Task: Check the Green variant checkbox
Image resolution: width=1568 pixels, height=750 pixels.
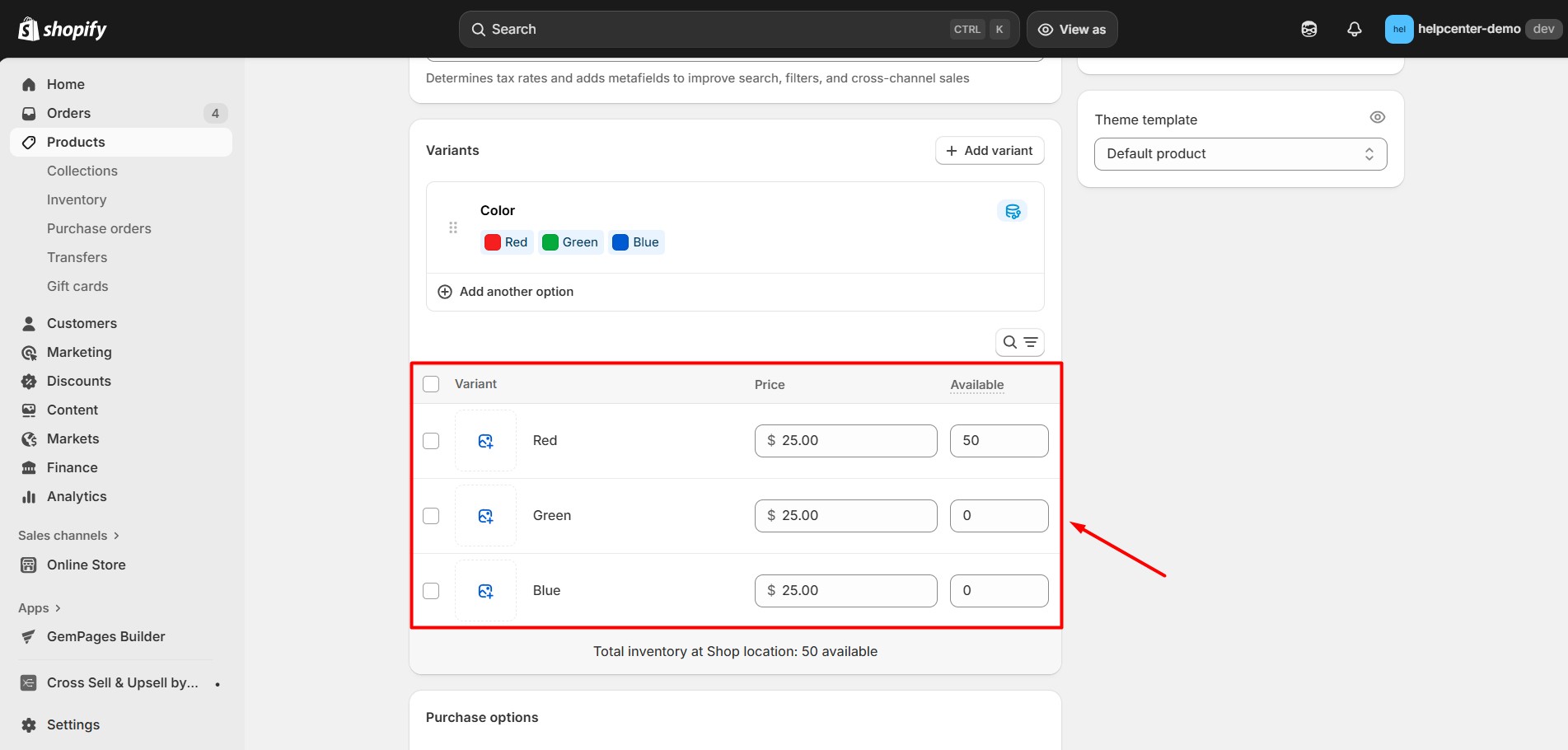Action: tap(431, 516)
